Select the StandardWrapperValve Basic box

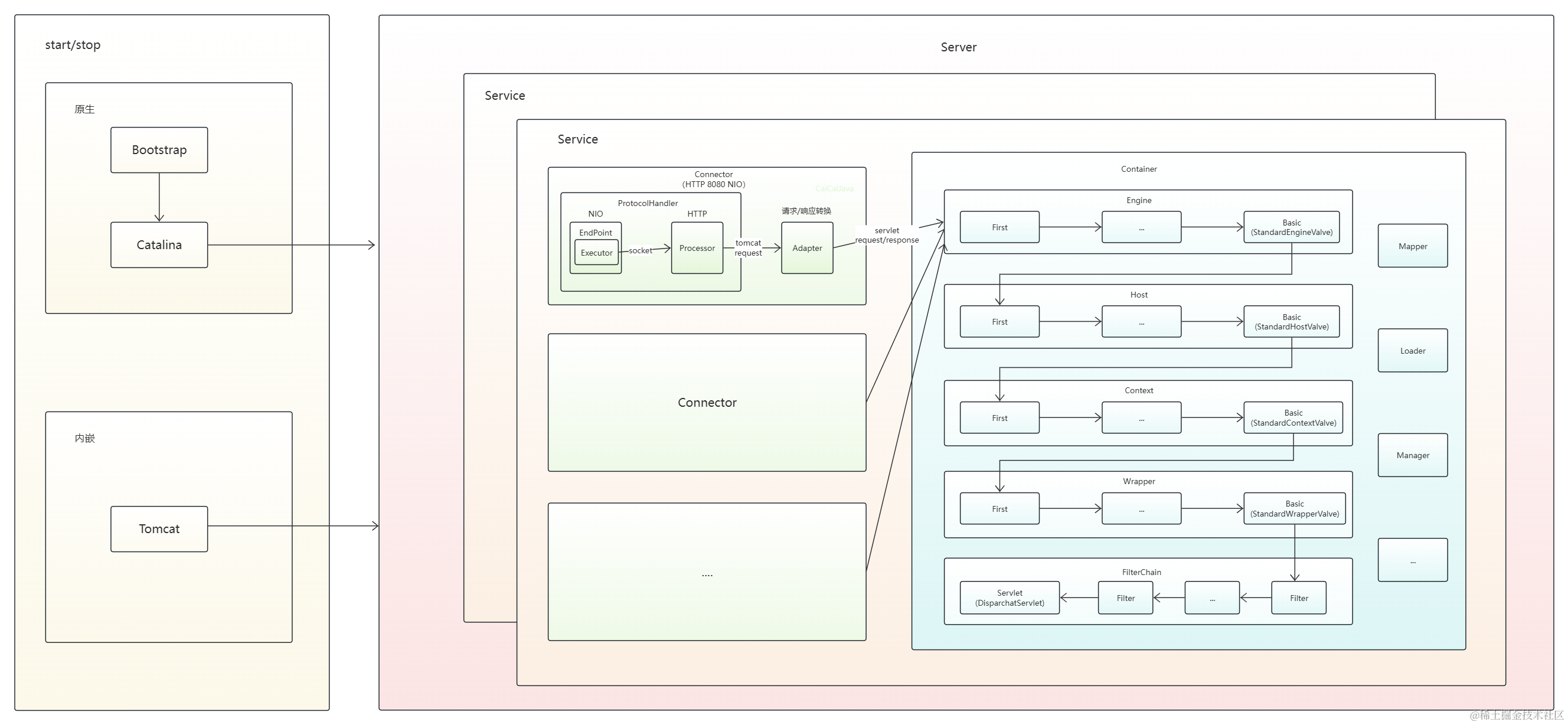(x=1294, y=508)
